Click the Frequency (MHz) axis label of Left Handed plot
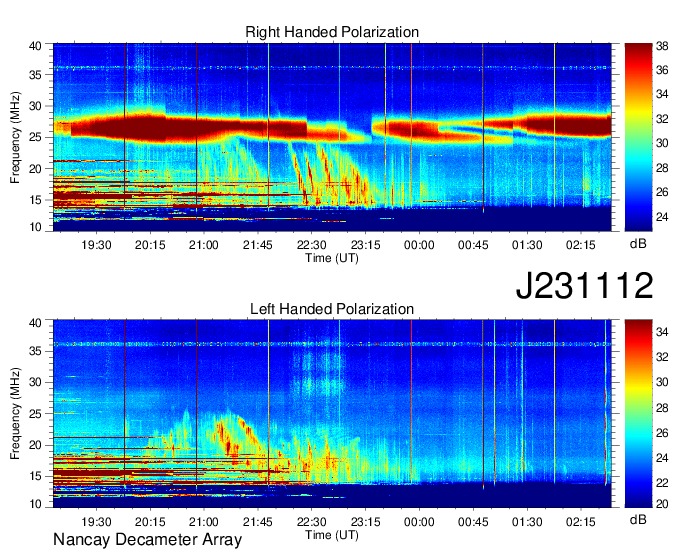Image resolution: width=680 pixels, height=552 pixels. coord(15,414)
